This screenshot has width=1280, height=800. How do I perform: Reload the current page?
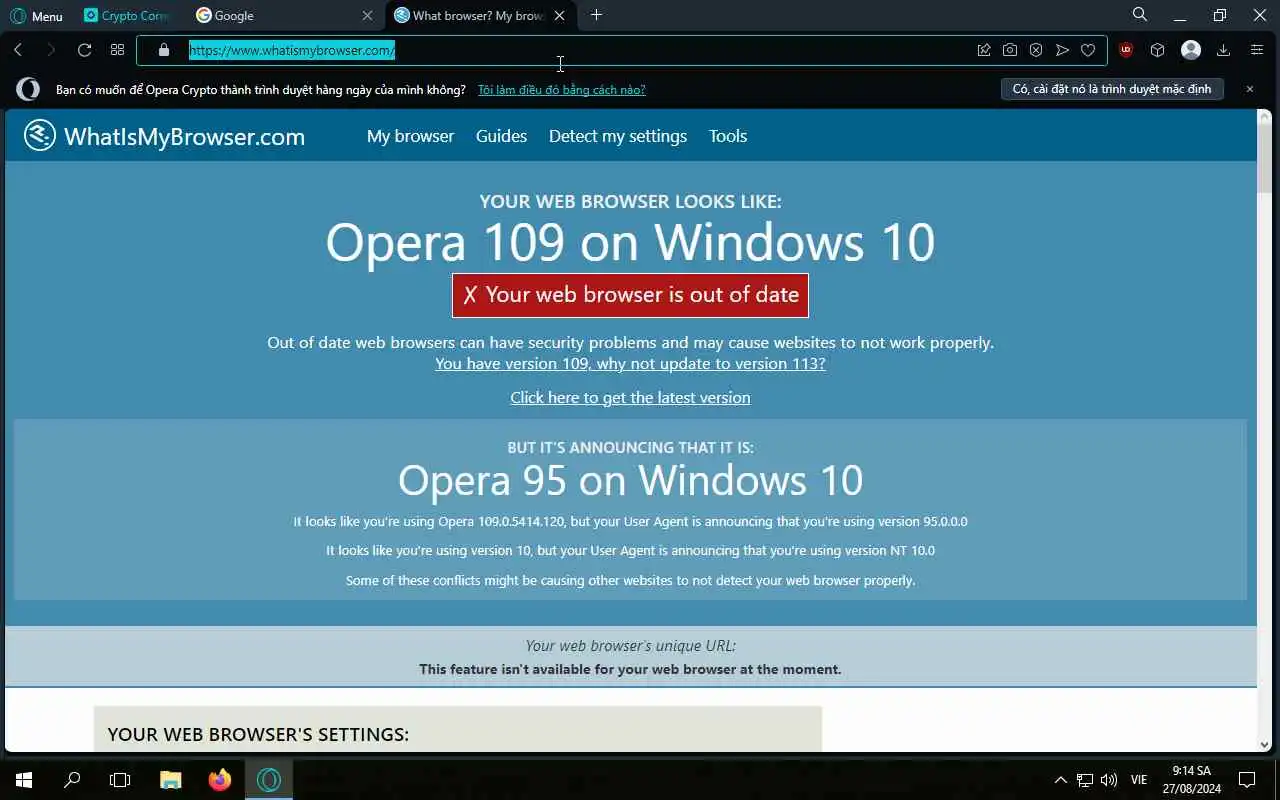(x=84, y=50)
